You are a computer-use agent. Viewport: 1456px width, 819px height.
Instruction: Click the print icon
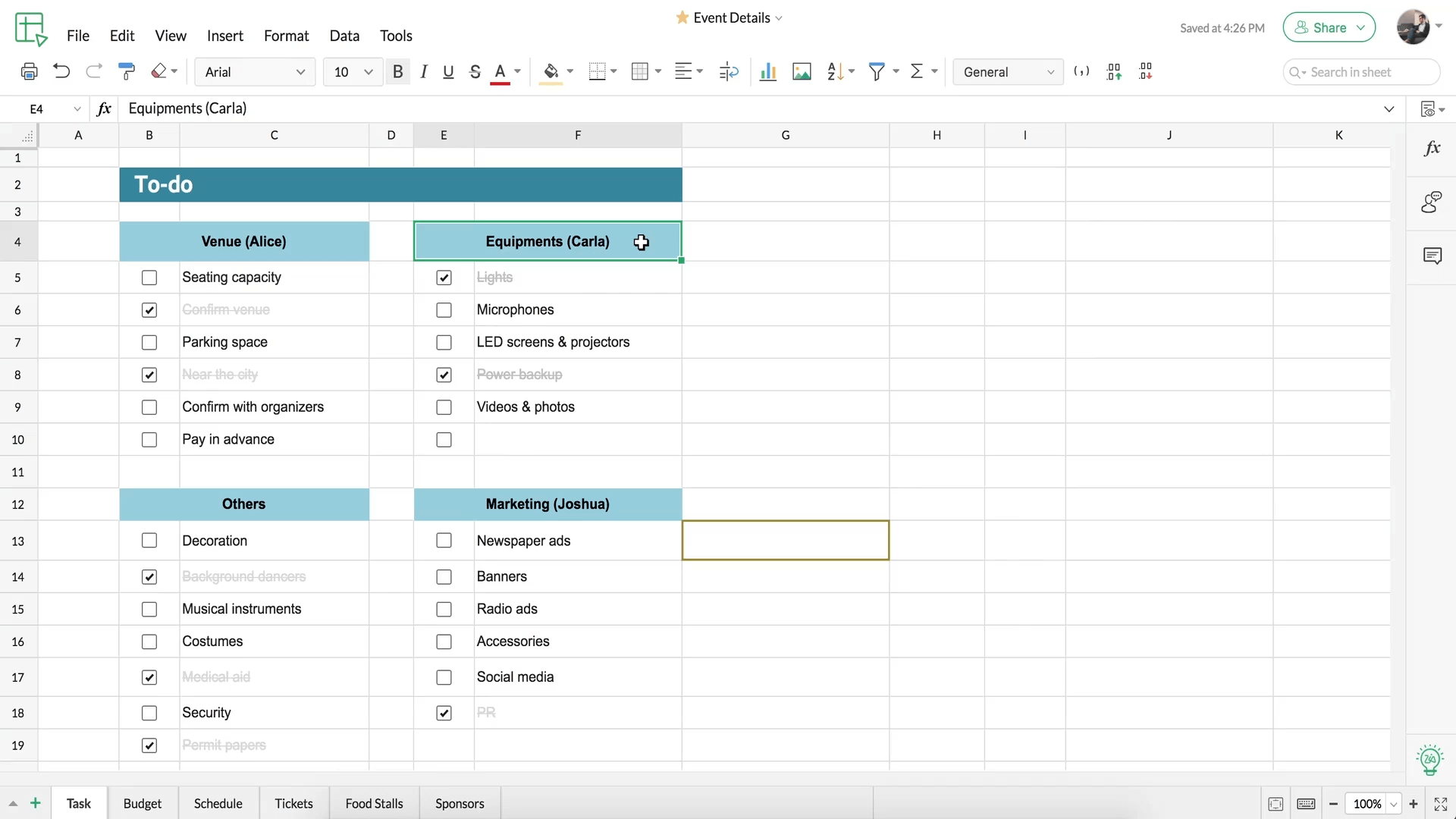pyautogui.click(x=29, y=72)
